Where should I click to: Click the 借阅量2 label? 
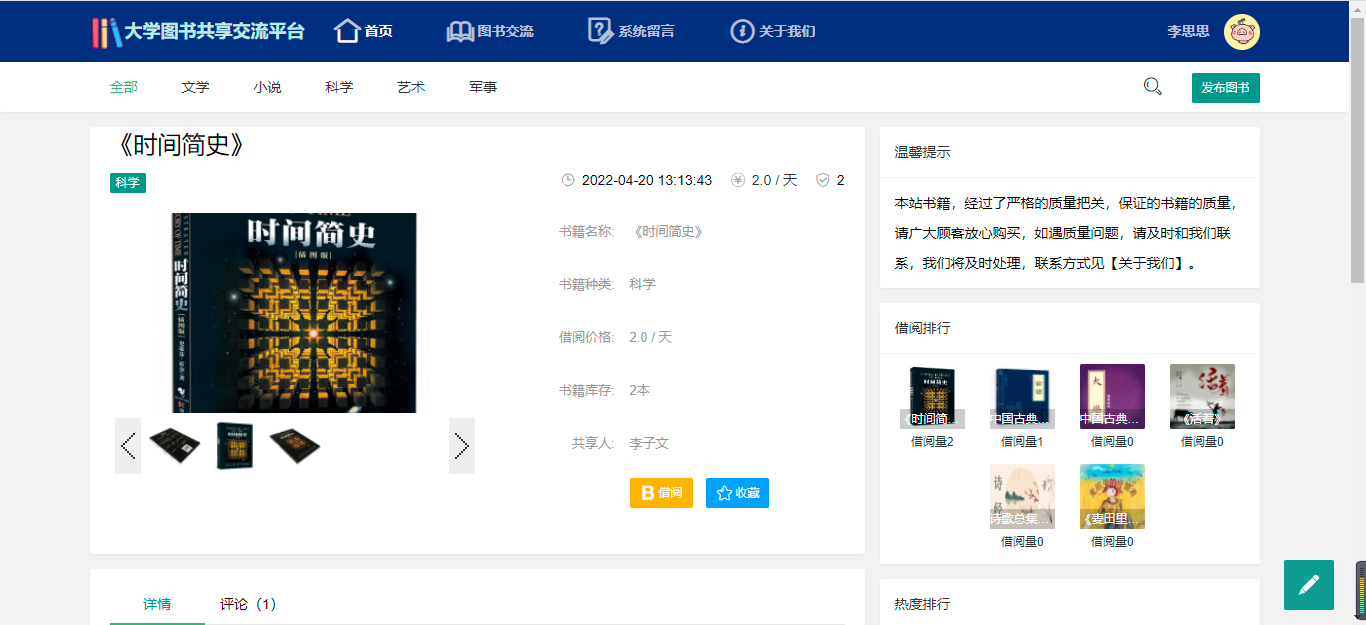[932, 441]
